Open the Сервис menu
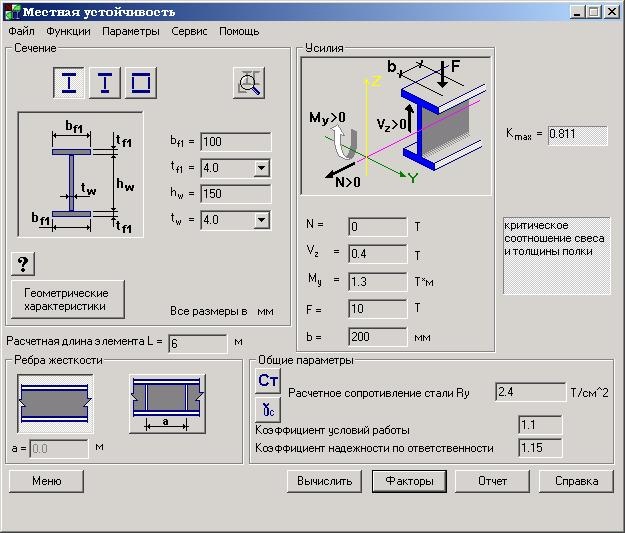Image resolution: width=625 pixels, height=533 pixels. click(x=189, y=31)
